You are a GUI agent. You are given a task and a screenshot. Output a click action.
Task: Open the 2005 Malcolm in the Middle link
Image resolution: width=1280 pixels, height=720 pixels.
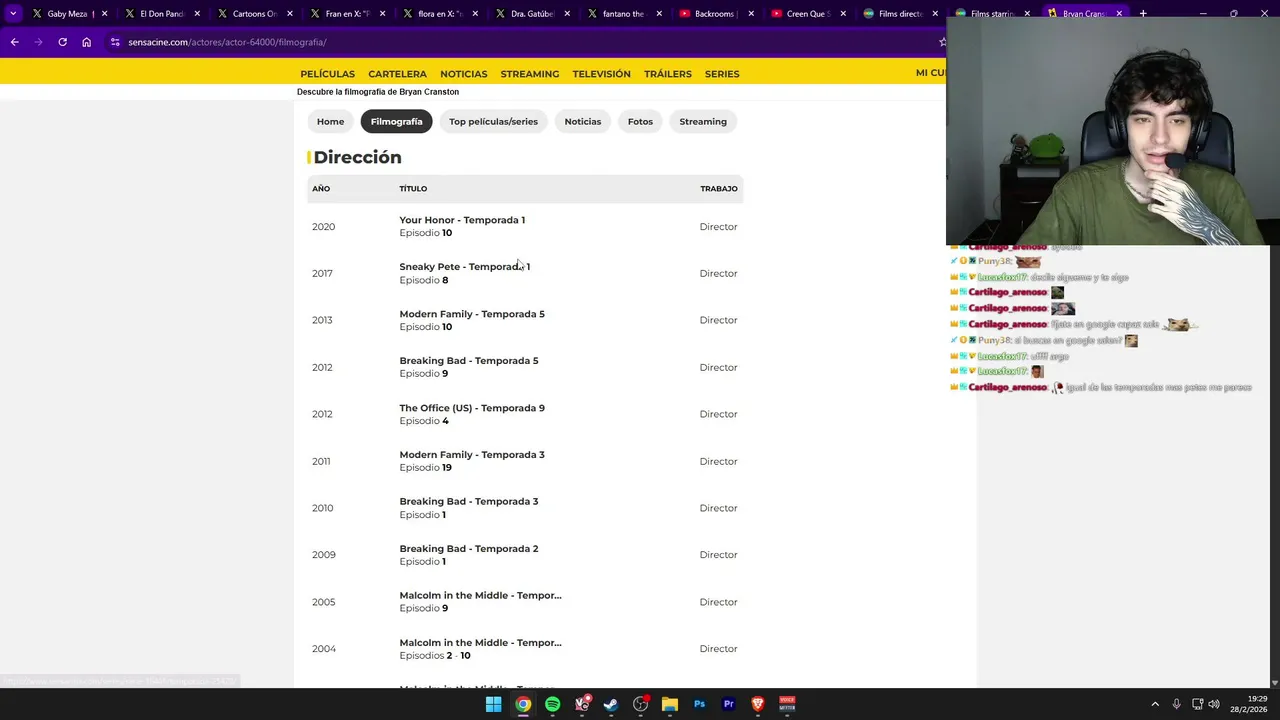click(480, 596)
